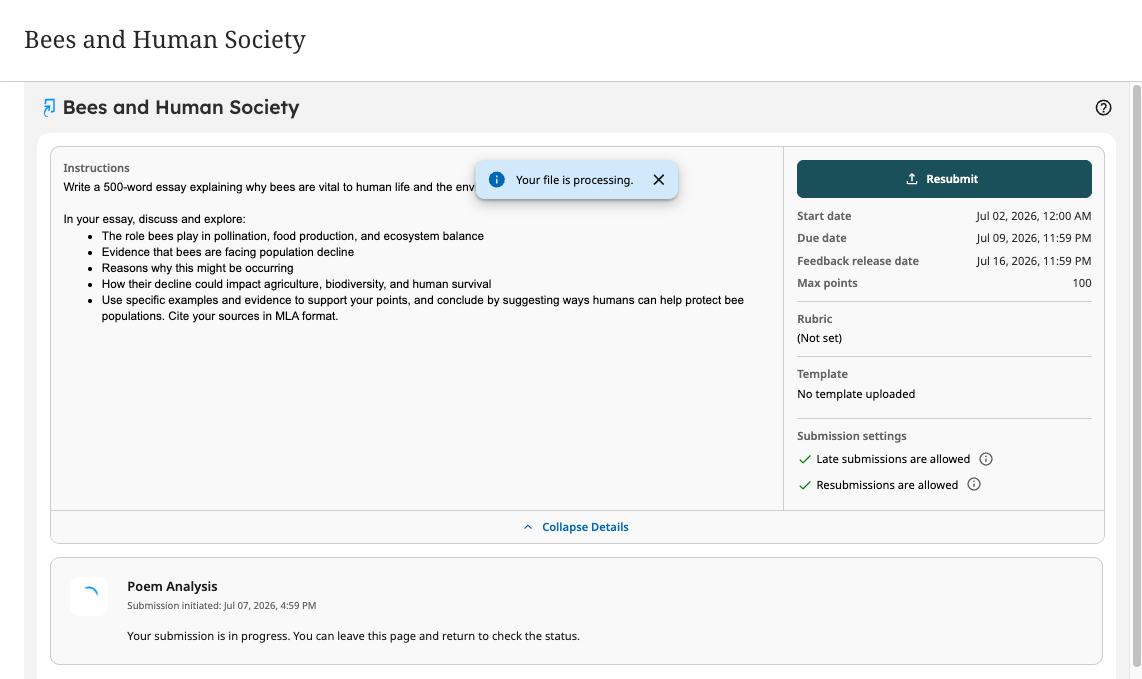Collapse the assignment details section
The height and width of the screenshot is (679, 1142).
pyautogui.click(x=576, y=527)
